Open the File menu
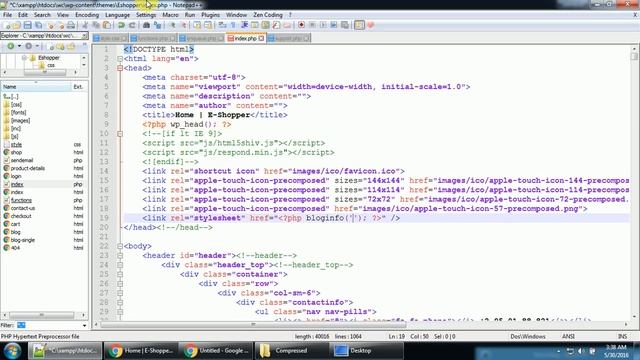The image size is (640, 360). pyautogui.click(x=7, y=15)
